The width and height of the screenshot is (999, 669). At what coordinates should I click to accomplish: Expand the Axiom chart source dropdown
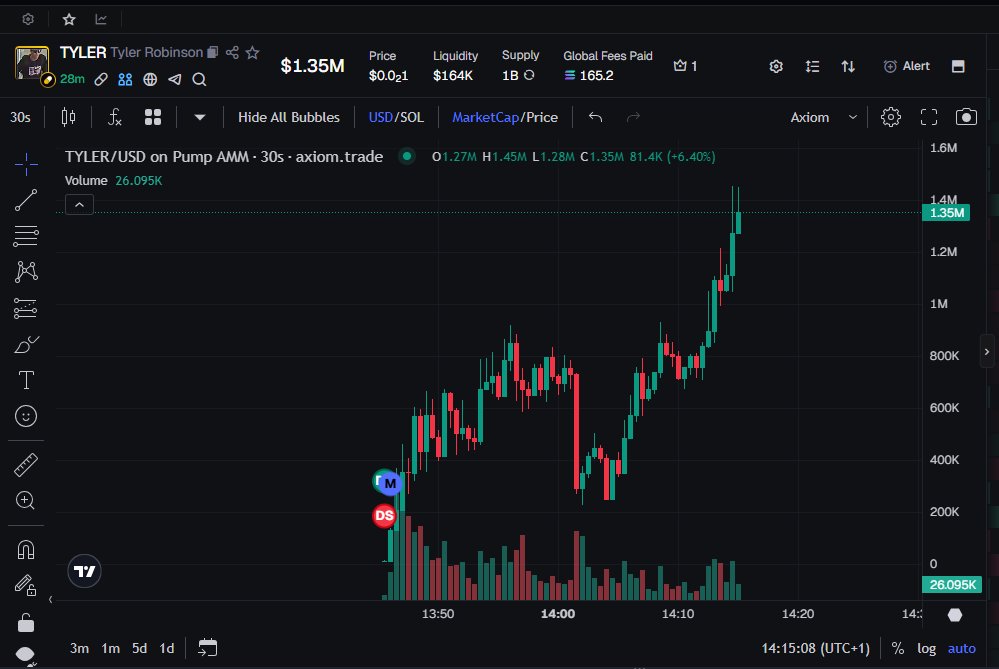[823, 117]
